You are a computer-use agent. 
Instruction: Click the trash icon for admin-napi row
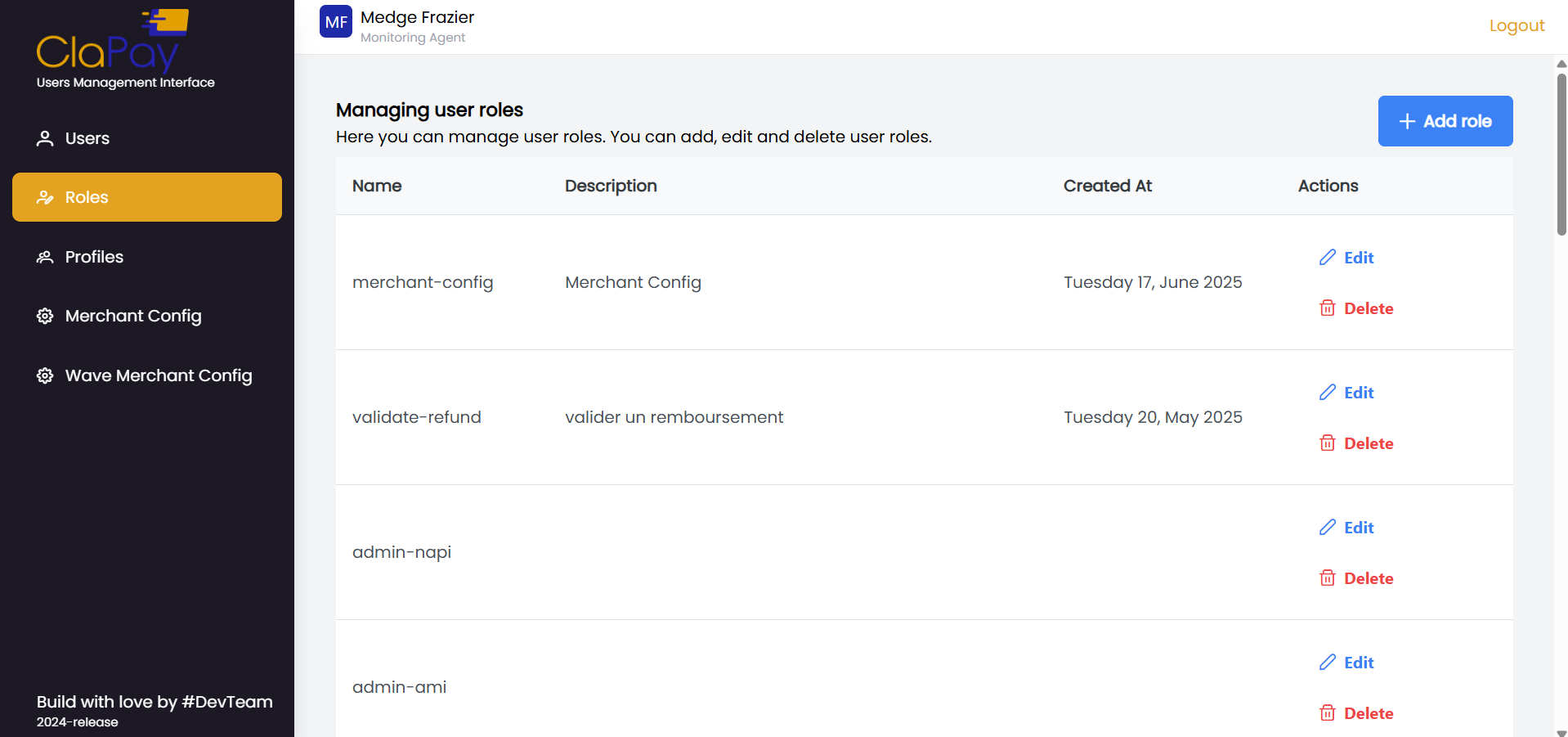tap(1327, 578)
